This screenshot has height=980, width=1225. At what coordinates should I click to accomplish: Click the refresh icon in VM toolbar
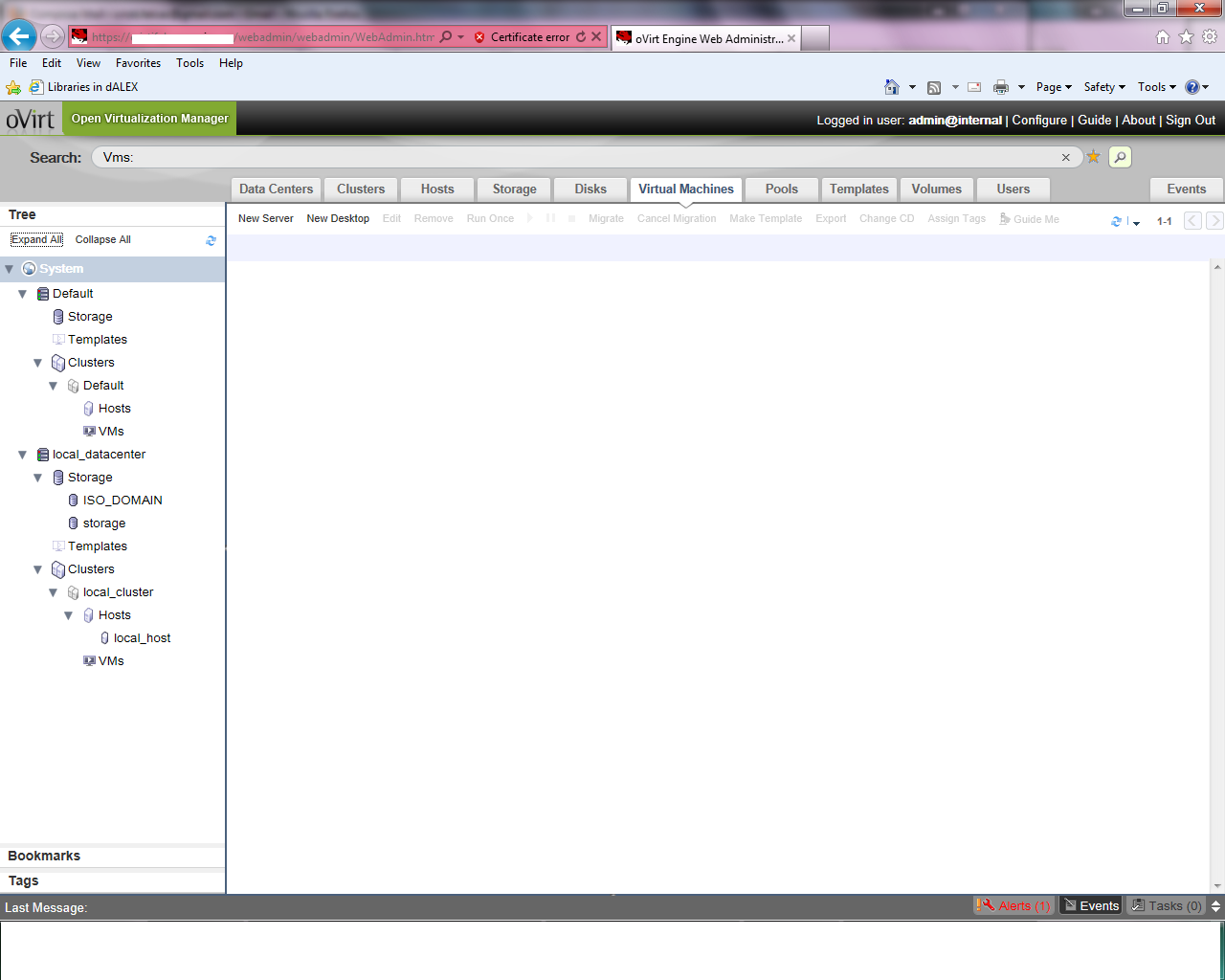[x=1116, y=221]
